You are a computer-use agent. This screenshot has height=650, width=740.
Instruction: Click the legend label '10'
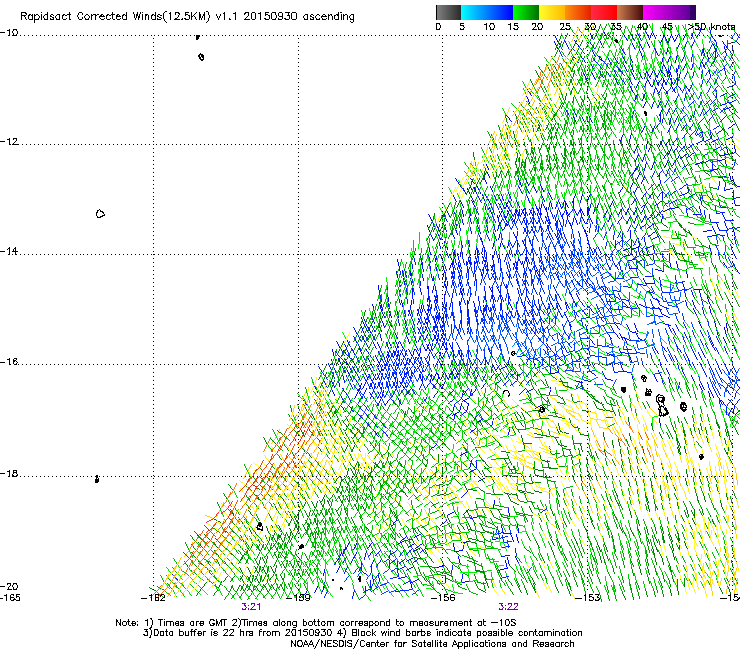point(489,27)
